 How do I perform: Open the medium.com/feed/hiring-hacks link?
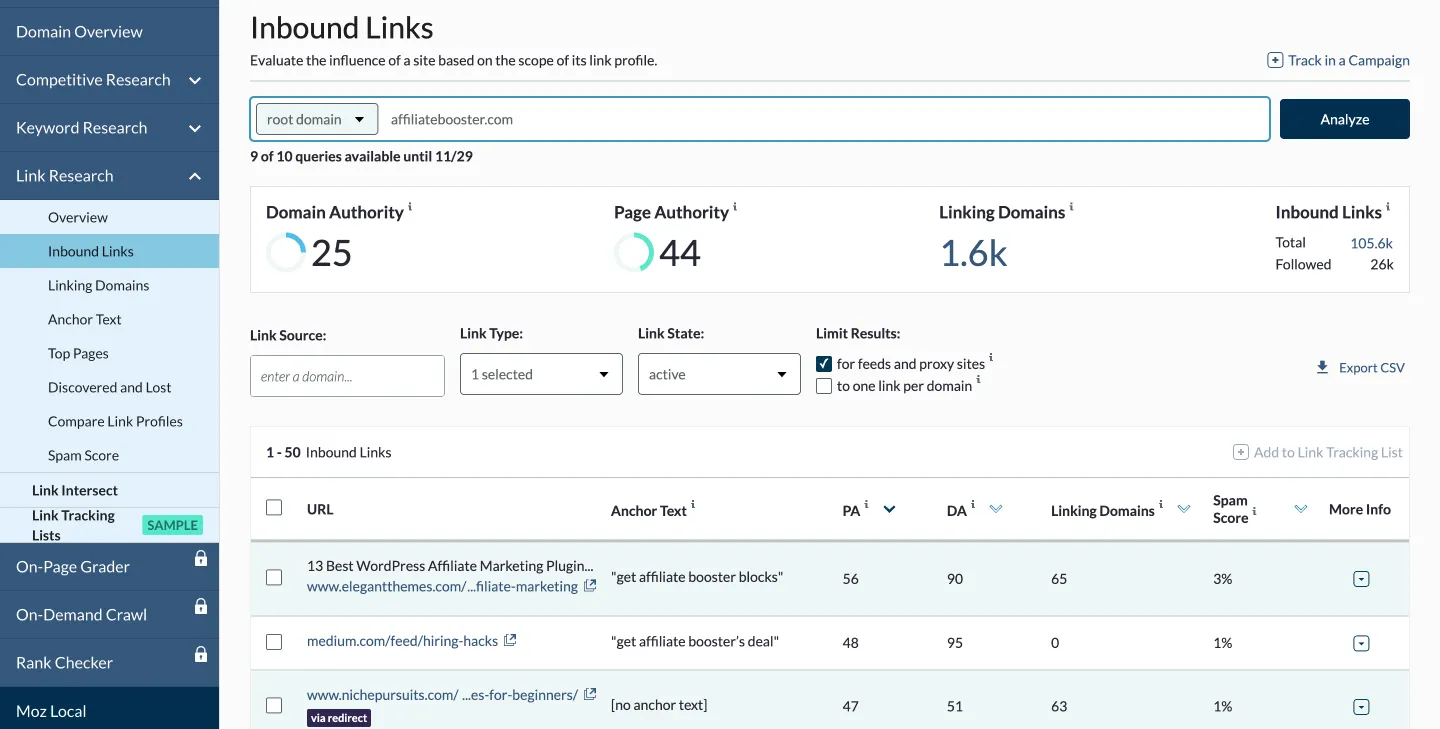click(401, 640)
